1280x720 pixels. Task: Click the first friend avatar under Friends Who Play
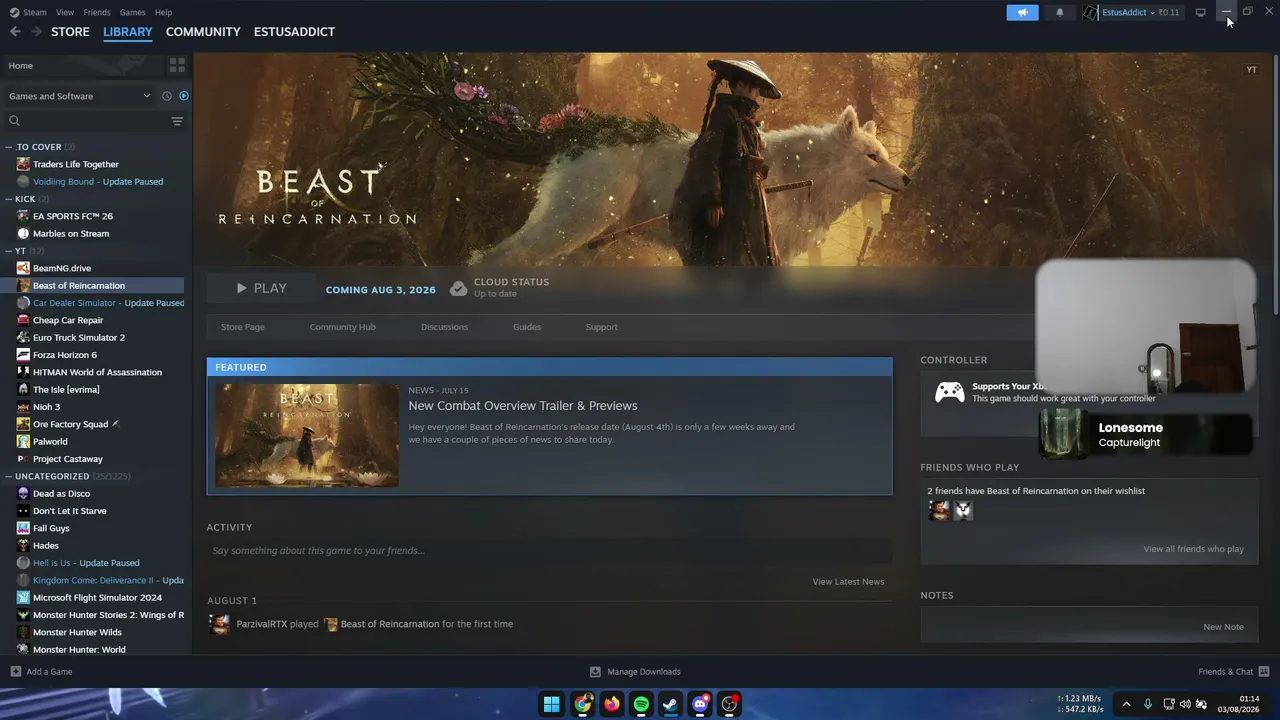click(939, 511)
